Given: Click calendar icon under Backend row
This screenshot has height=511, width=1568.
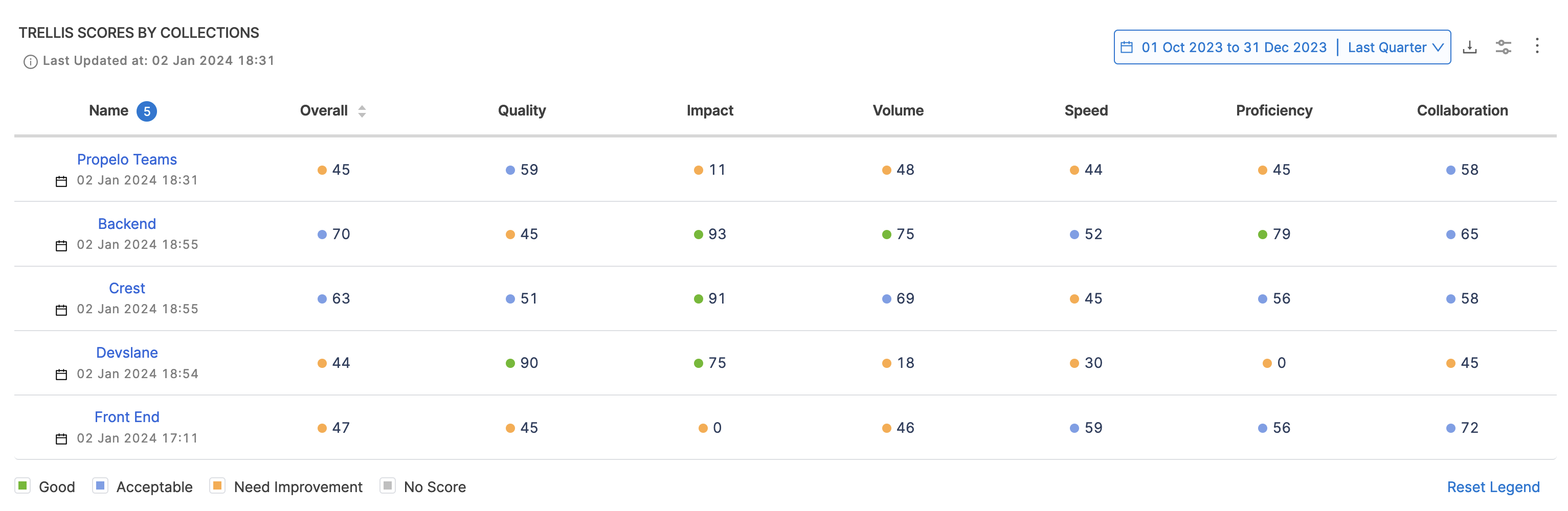Looking at the screenshot, I should 61,246.
